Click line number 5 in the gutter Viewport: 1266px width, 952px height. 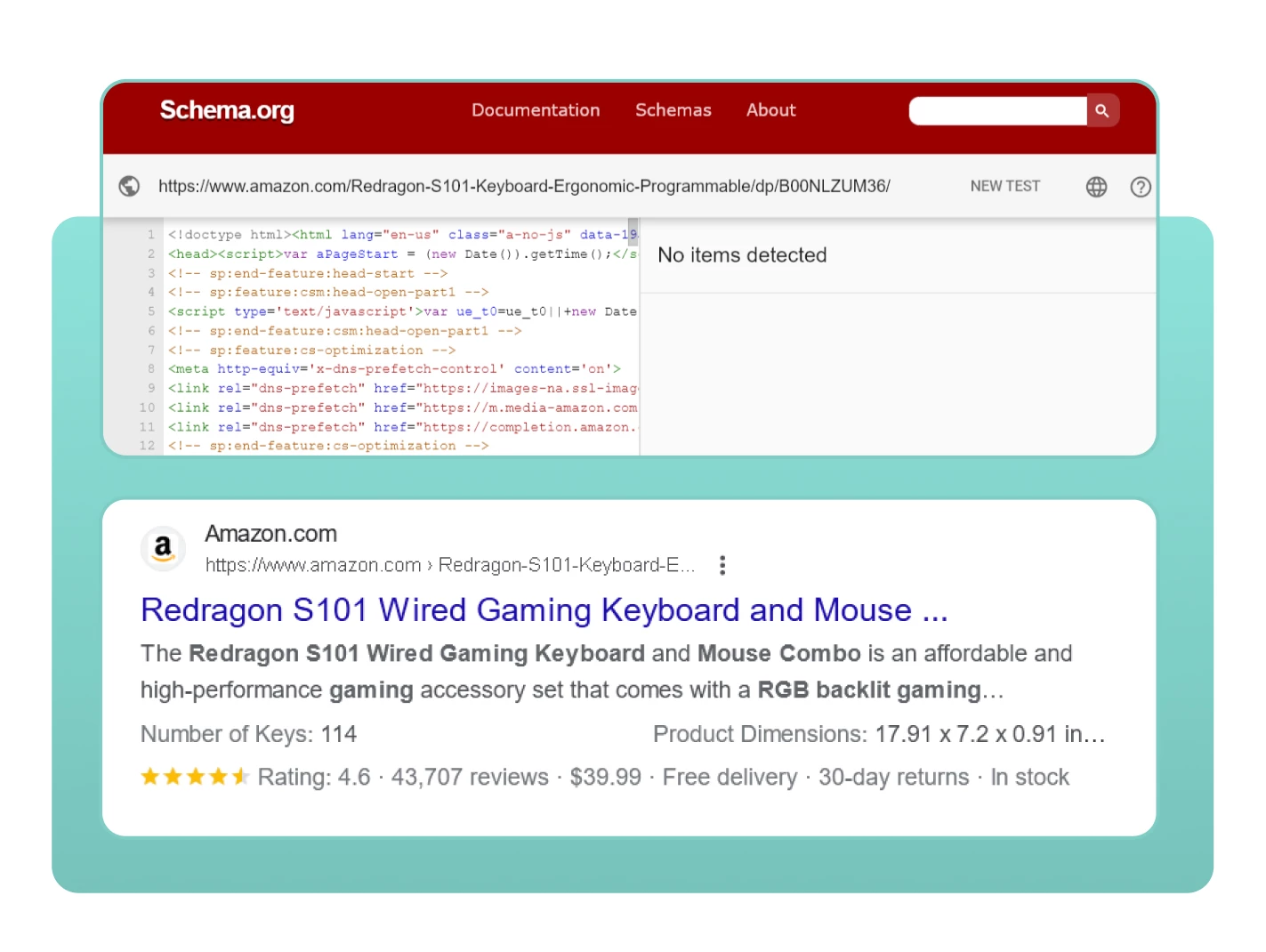(x=151, y=311)
